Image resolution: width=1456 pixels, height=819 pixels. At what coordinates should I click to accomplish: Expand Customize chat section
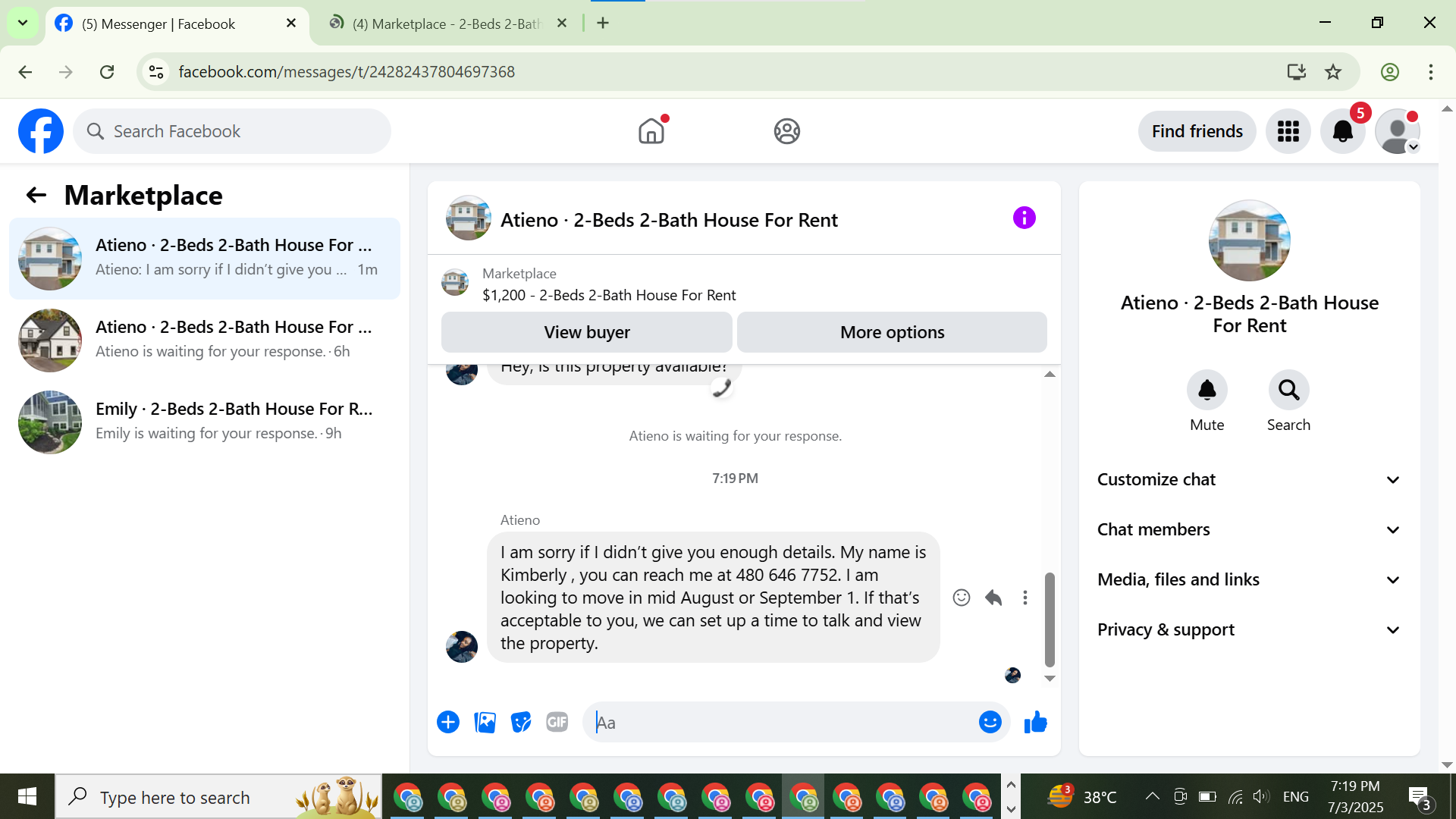[1248, 480]
